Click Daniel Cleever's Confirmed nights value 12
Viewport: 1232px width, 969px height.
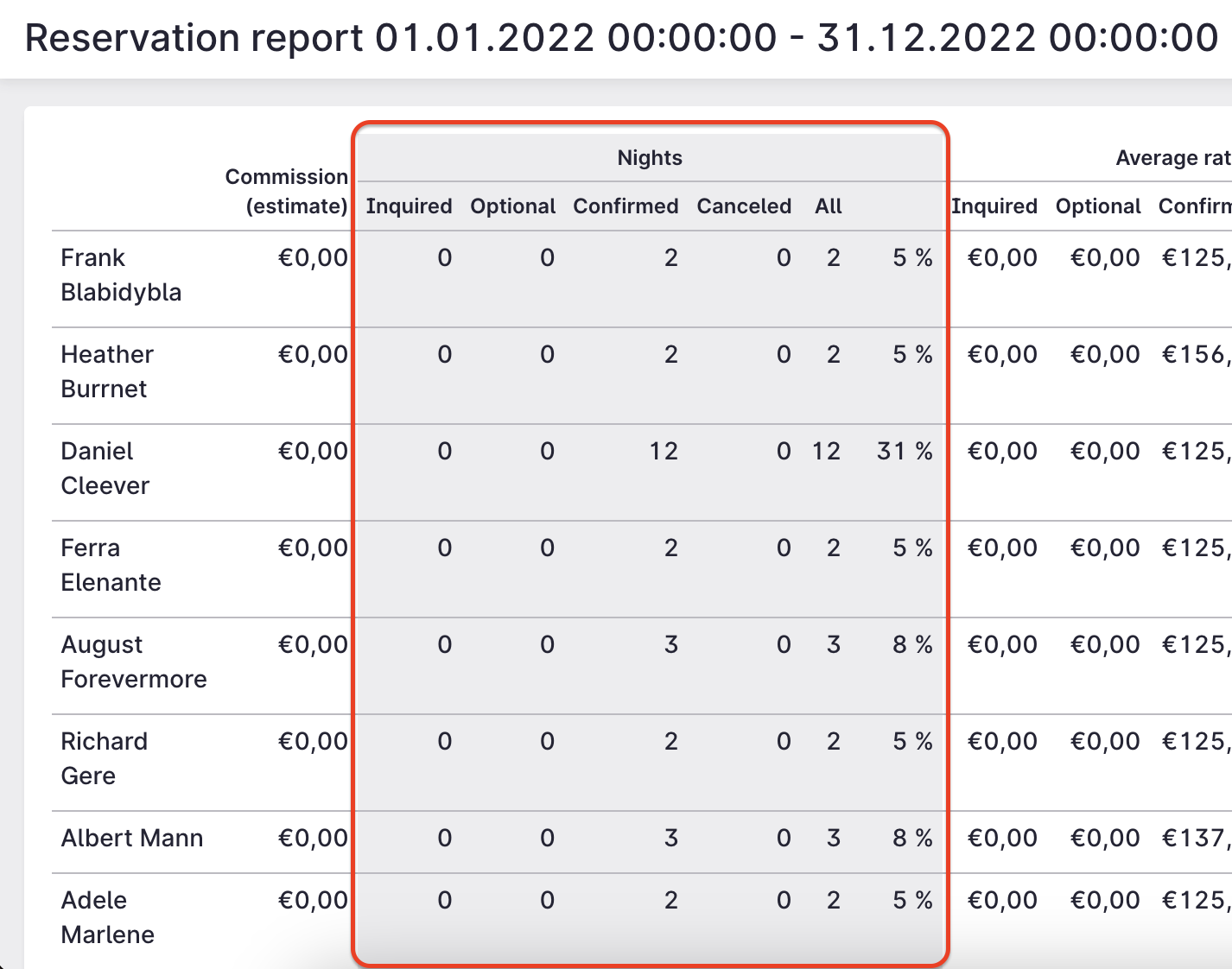(x=664, y=451)
